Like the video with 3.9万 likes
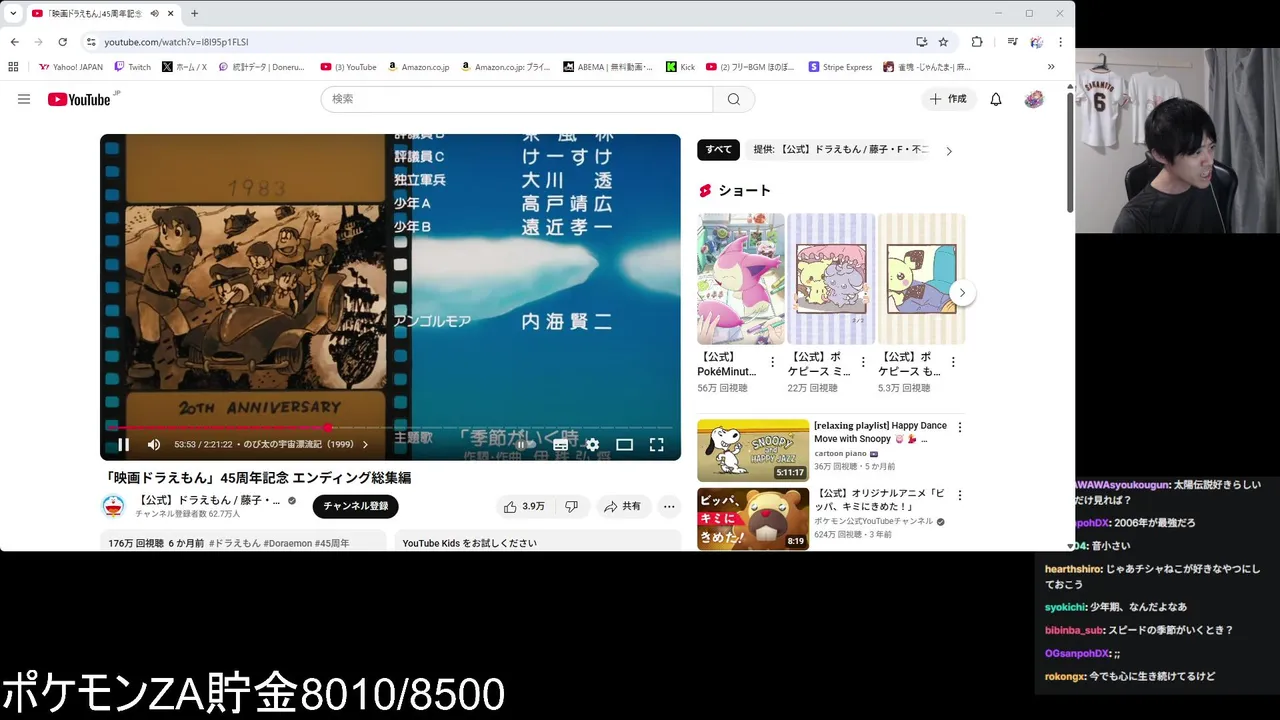Viewport: 1280px width, 720px height. coord(524,507)
